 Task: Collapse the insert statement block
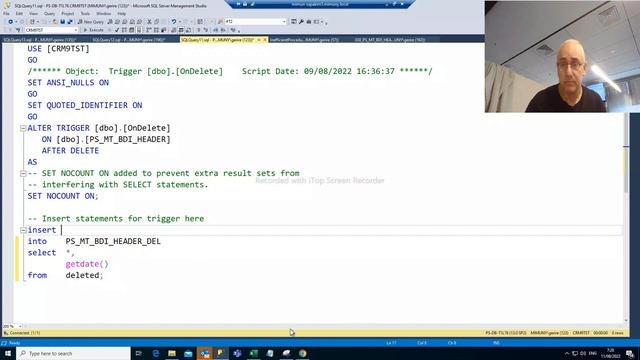tap(23, 230)
